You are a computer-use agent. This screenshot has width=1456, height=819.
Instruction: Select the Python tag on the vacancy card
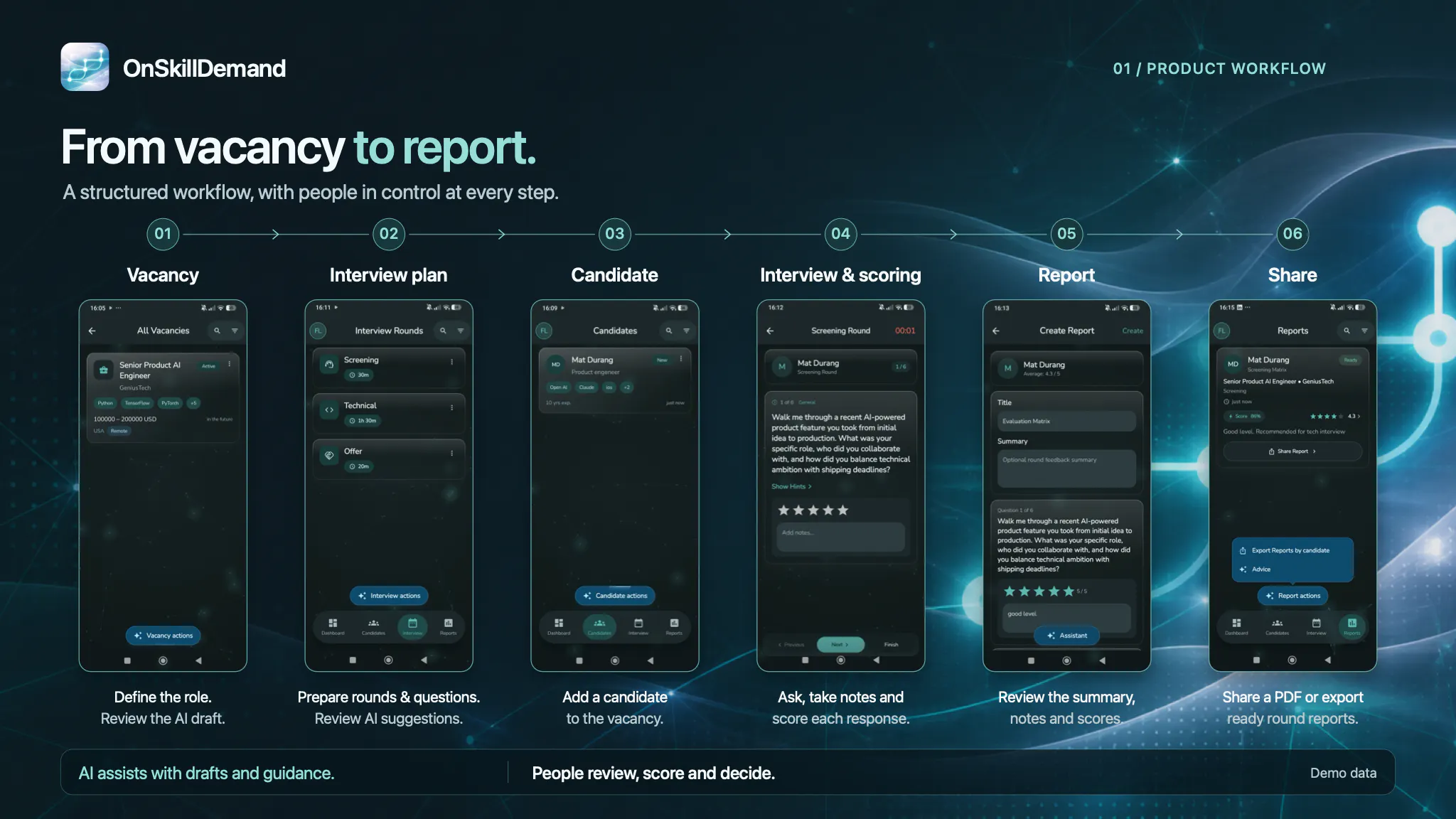[105, 403]
